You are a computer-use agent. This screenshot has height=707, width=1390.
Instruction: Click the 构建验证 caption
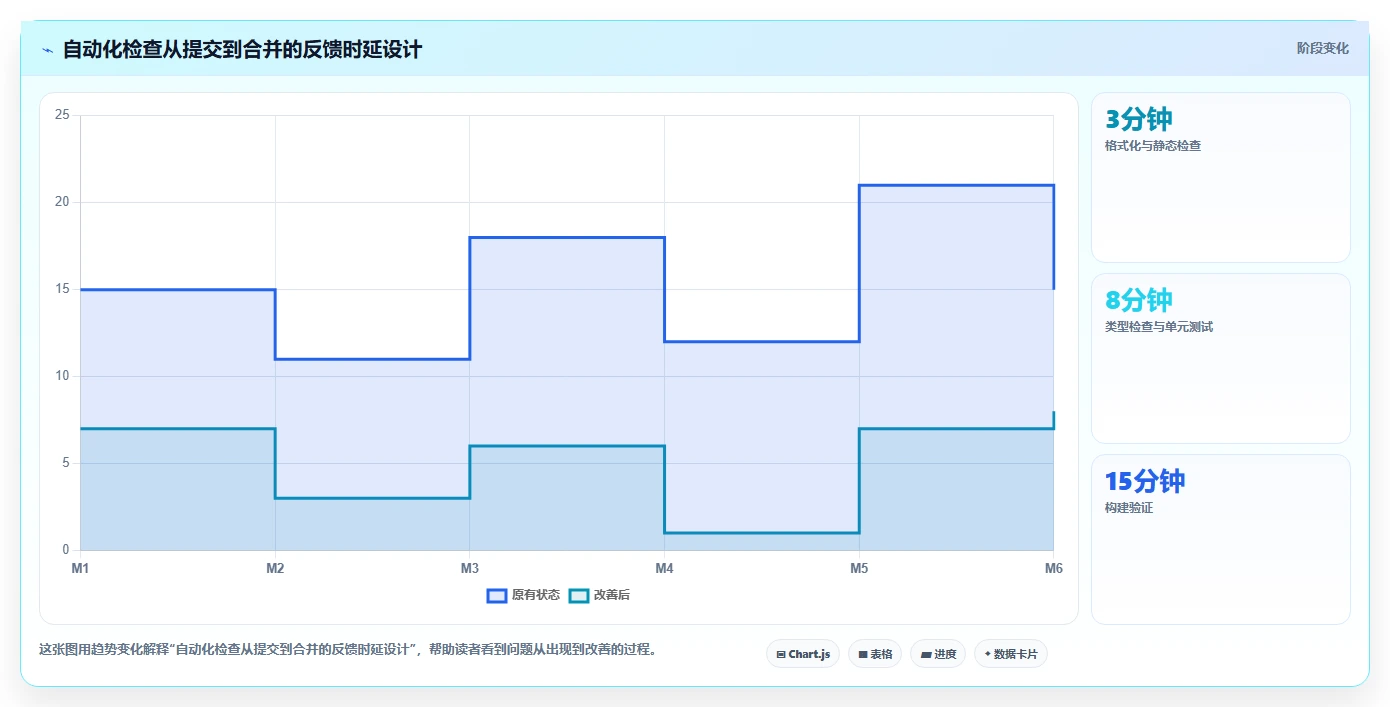coord(1129,508)
